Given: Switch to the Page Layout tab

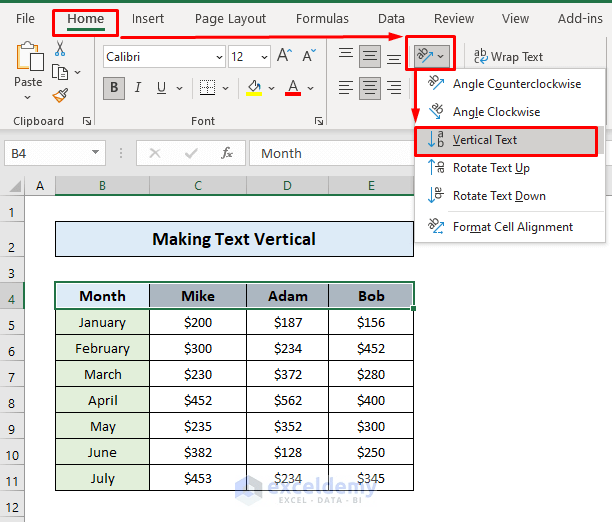Looking at the screenshot, I should [x=230, y=18].
